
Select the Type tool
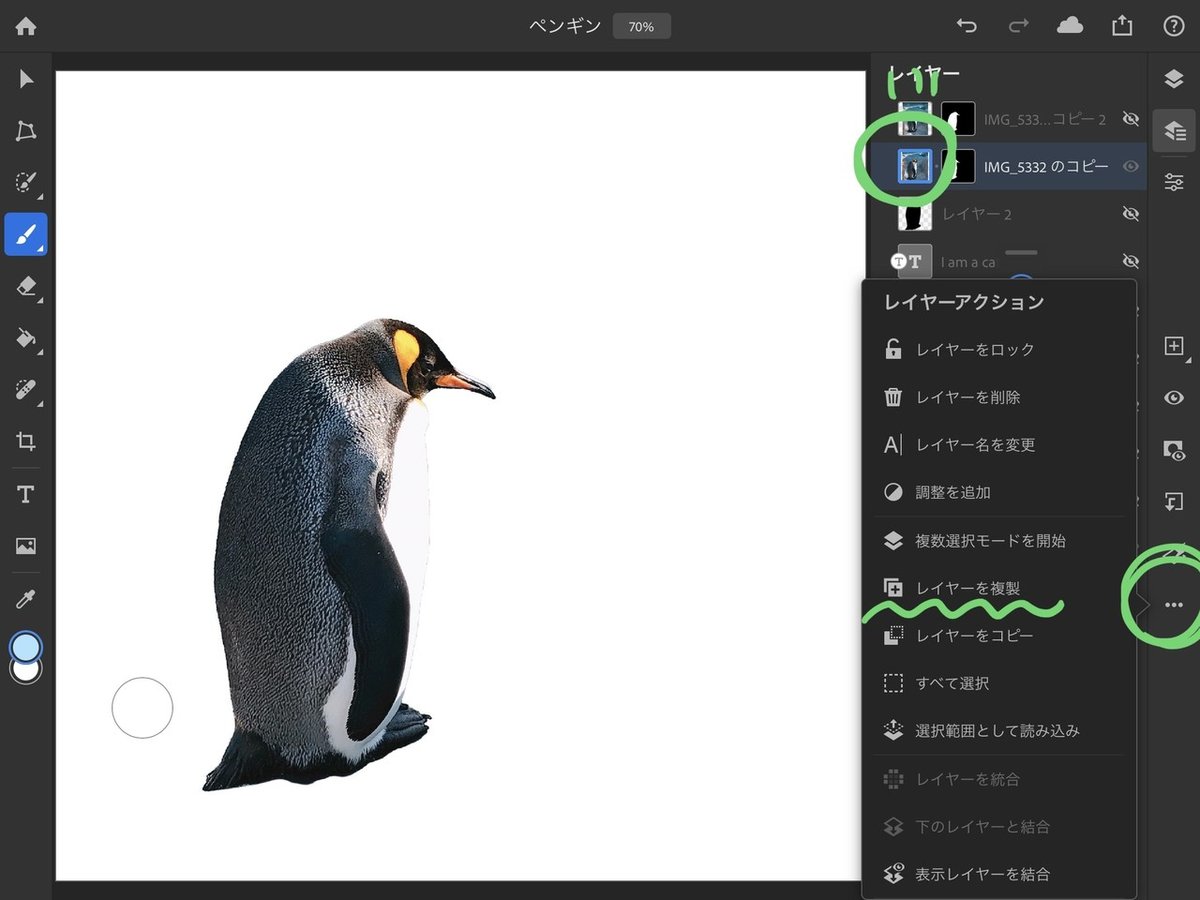point(25,492)
